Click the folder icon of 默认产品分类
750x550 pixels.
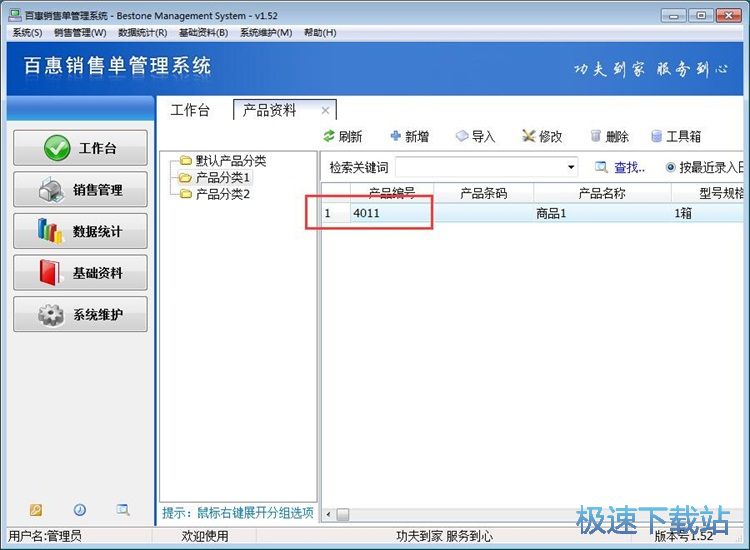[186, 160]
